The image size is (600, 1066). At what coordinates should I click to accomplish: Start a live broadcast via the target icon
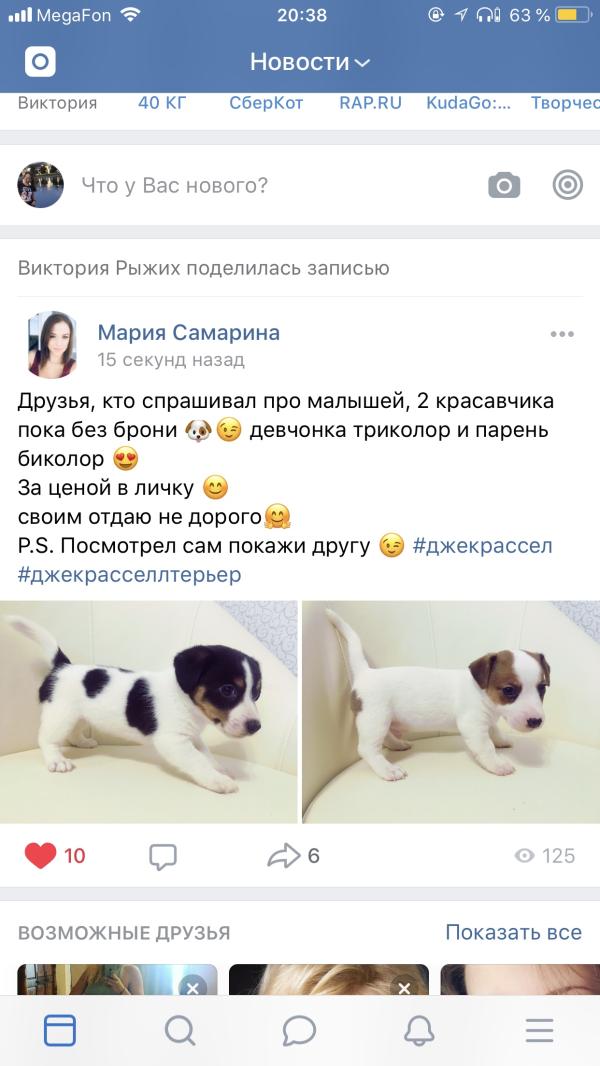[x=567, y=184]
